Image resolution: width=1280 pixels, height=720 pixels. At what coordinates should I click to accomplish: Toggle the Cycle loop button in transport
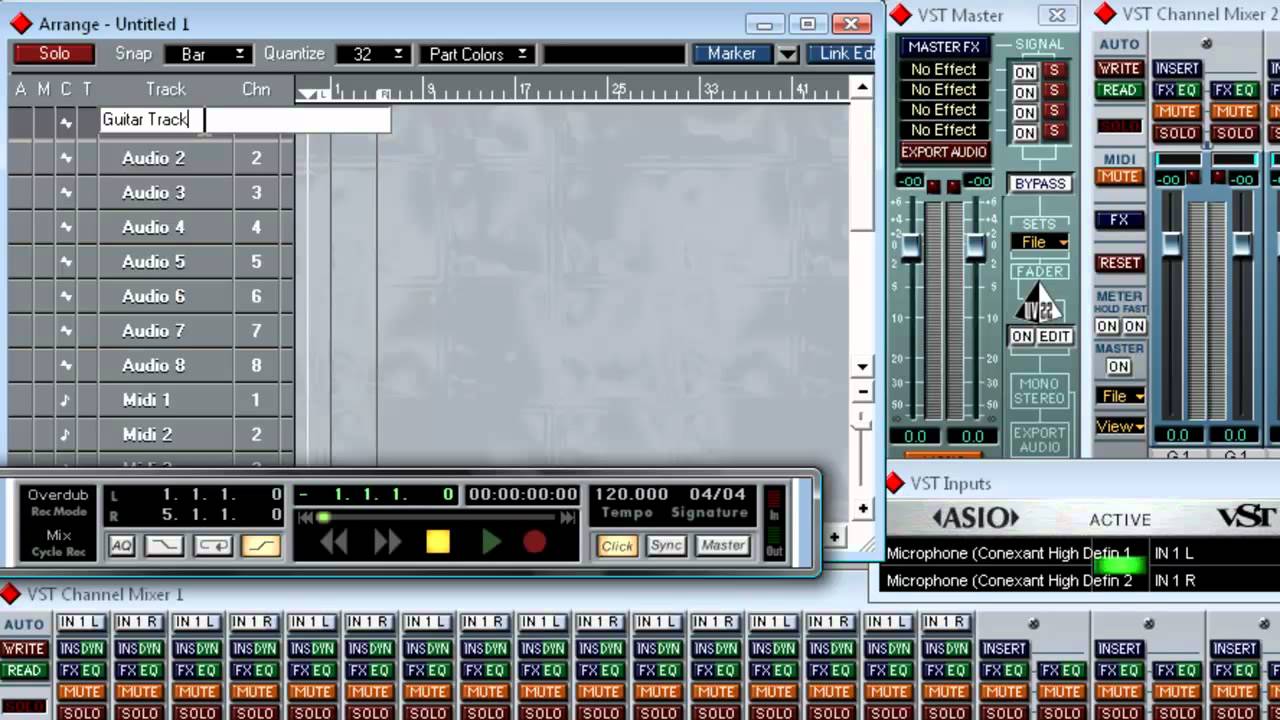click(212, 546)
